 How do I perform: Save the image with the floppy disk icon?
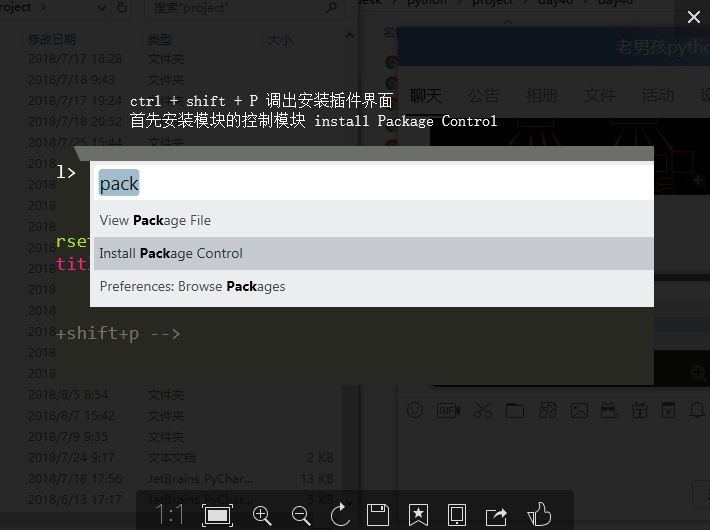pos(378,515)
